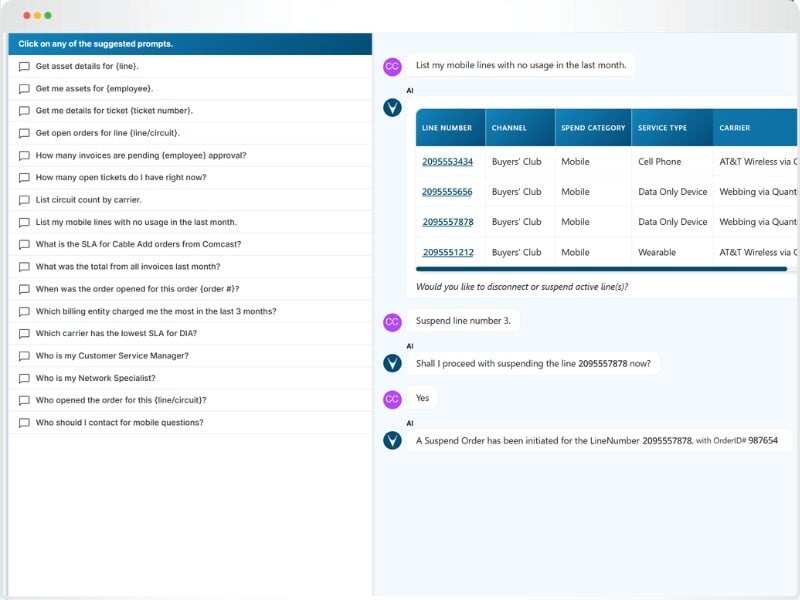The height and width of the screenshot is (600, 800).
Task: Select 'How many open tickets' prompt
Action: (x=121, y=177)
